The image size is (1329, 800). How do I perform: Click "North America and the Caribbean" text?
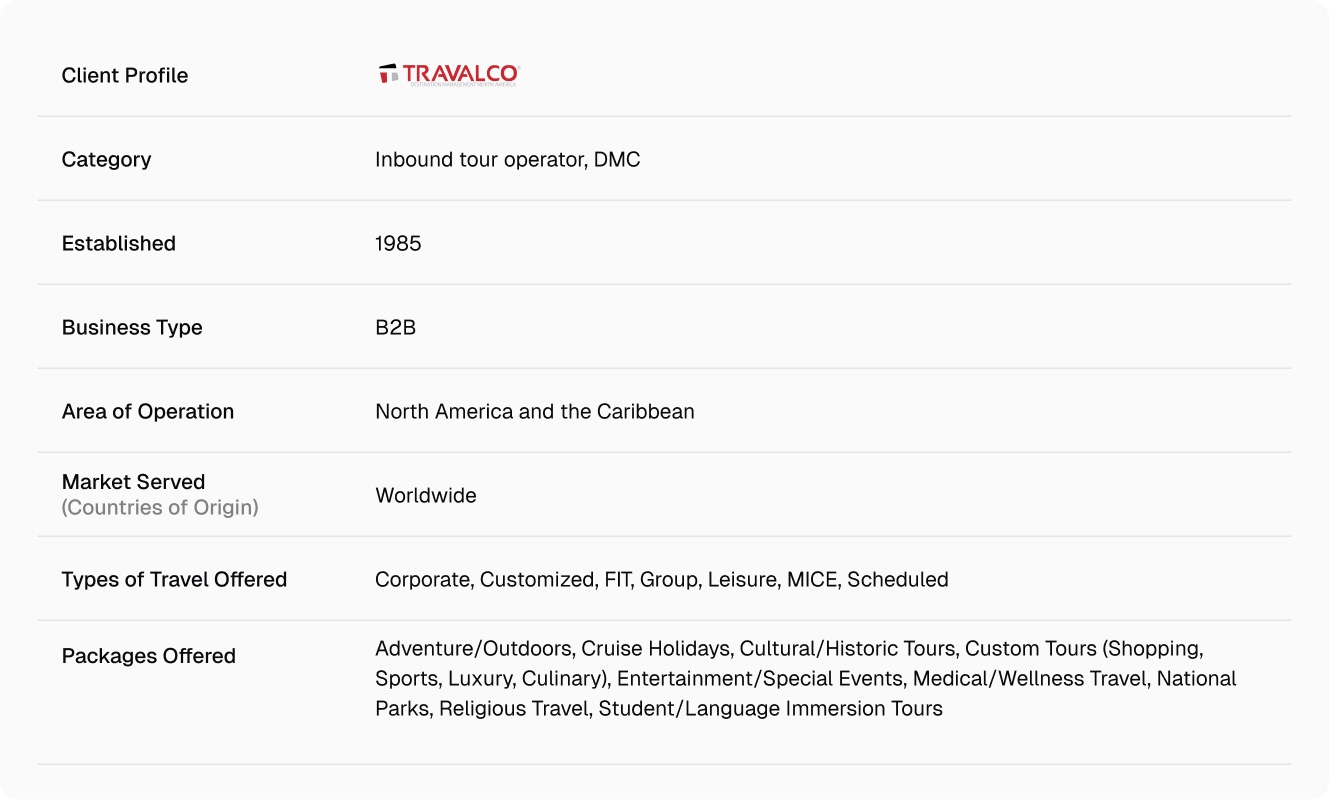[x=534, y=411]
